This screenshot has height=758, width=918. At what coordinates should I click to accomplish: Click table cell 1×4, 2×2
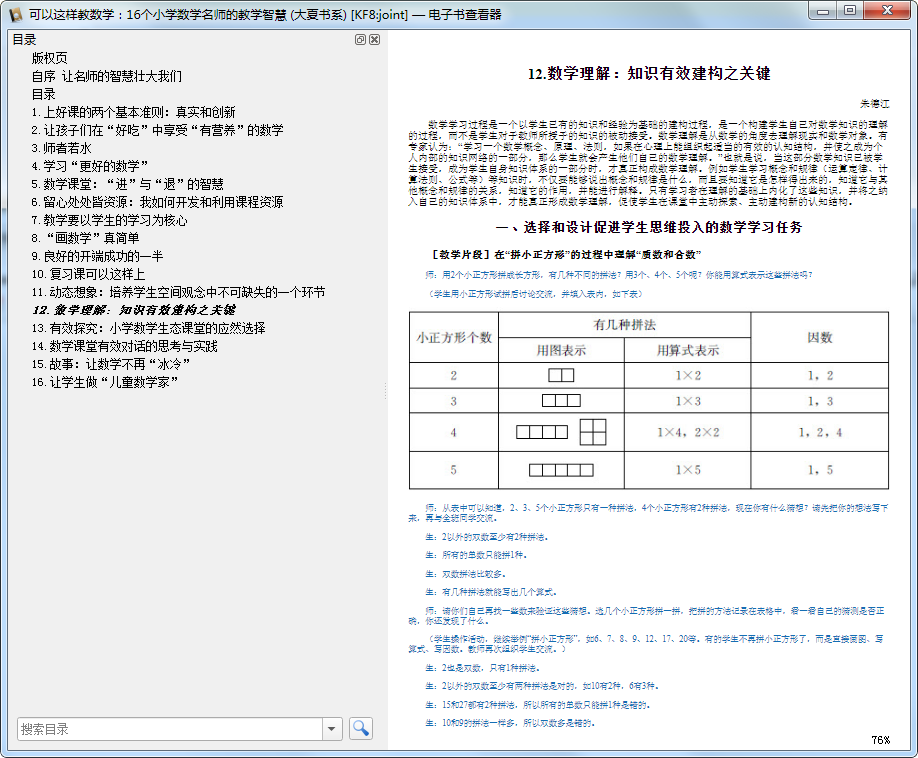[687, 433]
